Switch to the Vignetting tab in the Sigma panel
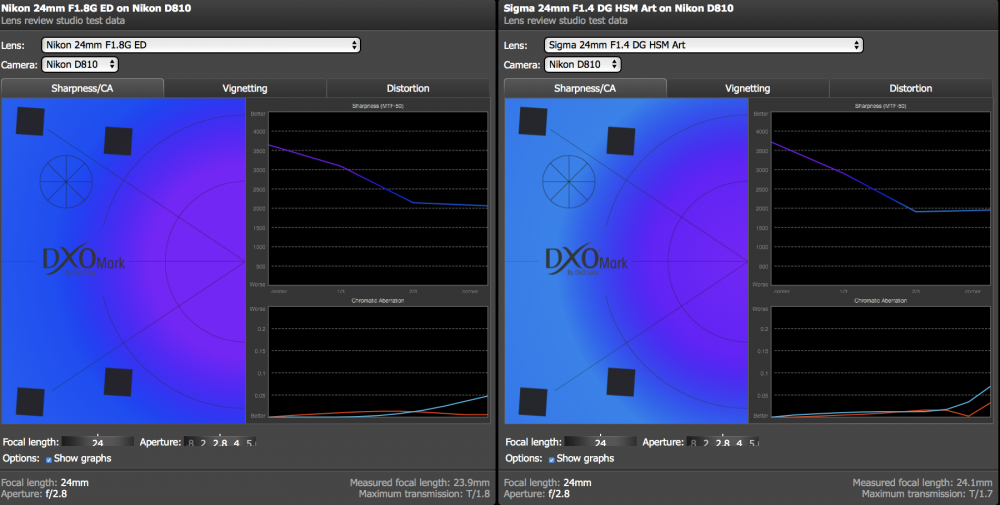This screenshot has height=505, width=1000. (747, 88)
